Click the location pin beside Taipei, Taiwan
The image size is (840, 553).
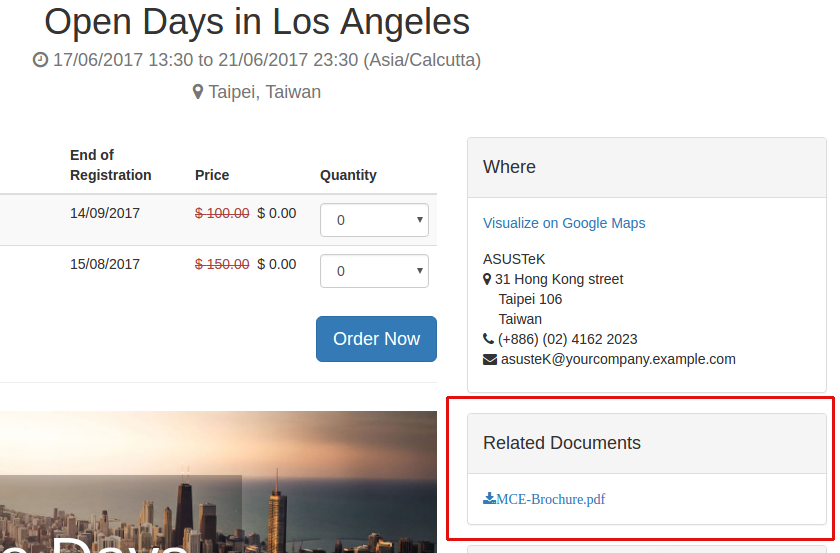[x=198, y=92]
